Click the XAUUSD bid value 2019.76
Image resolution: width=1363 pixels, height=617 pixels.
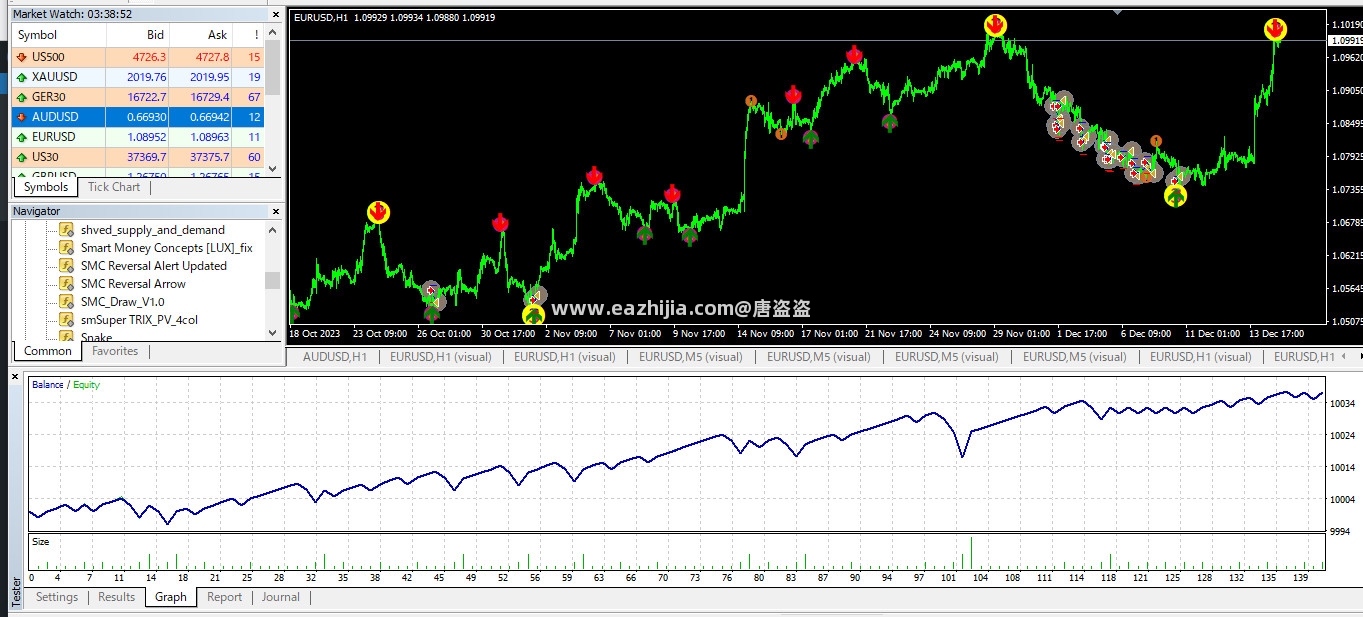pos(145,77)
